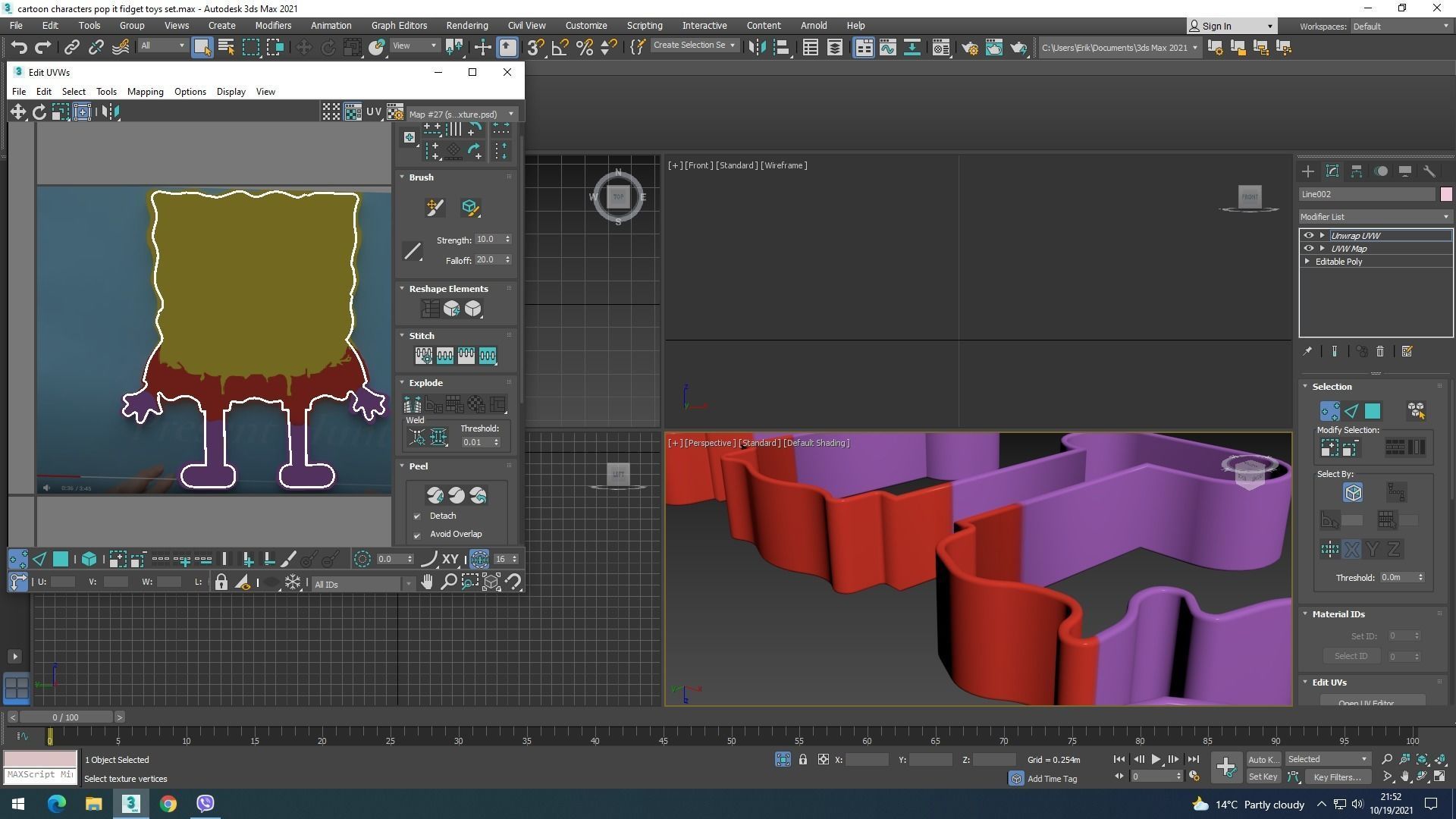Switch to polygon sub-object mode in Selection

[x=1373, y=411]
